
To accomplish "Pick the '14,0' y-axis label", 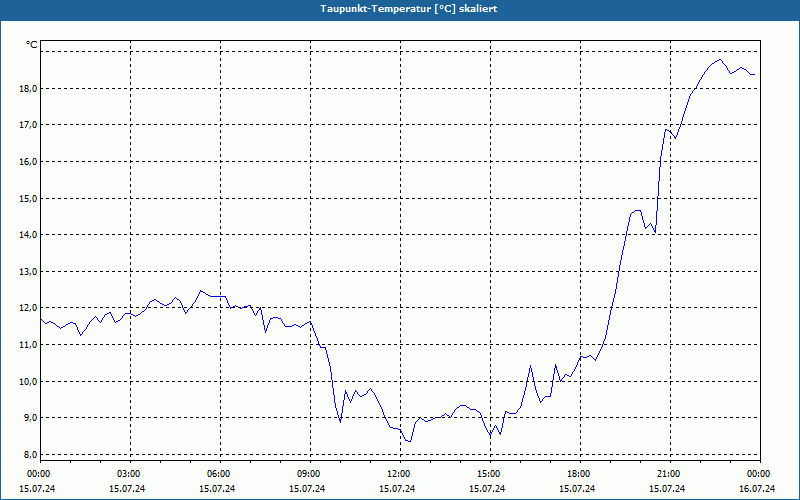I will [28, 235].
